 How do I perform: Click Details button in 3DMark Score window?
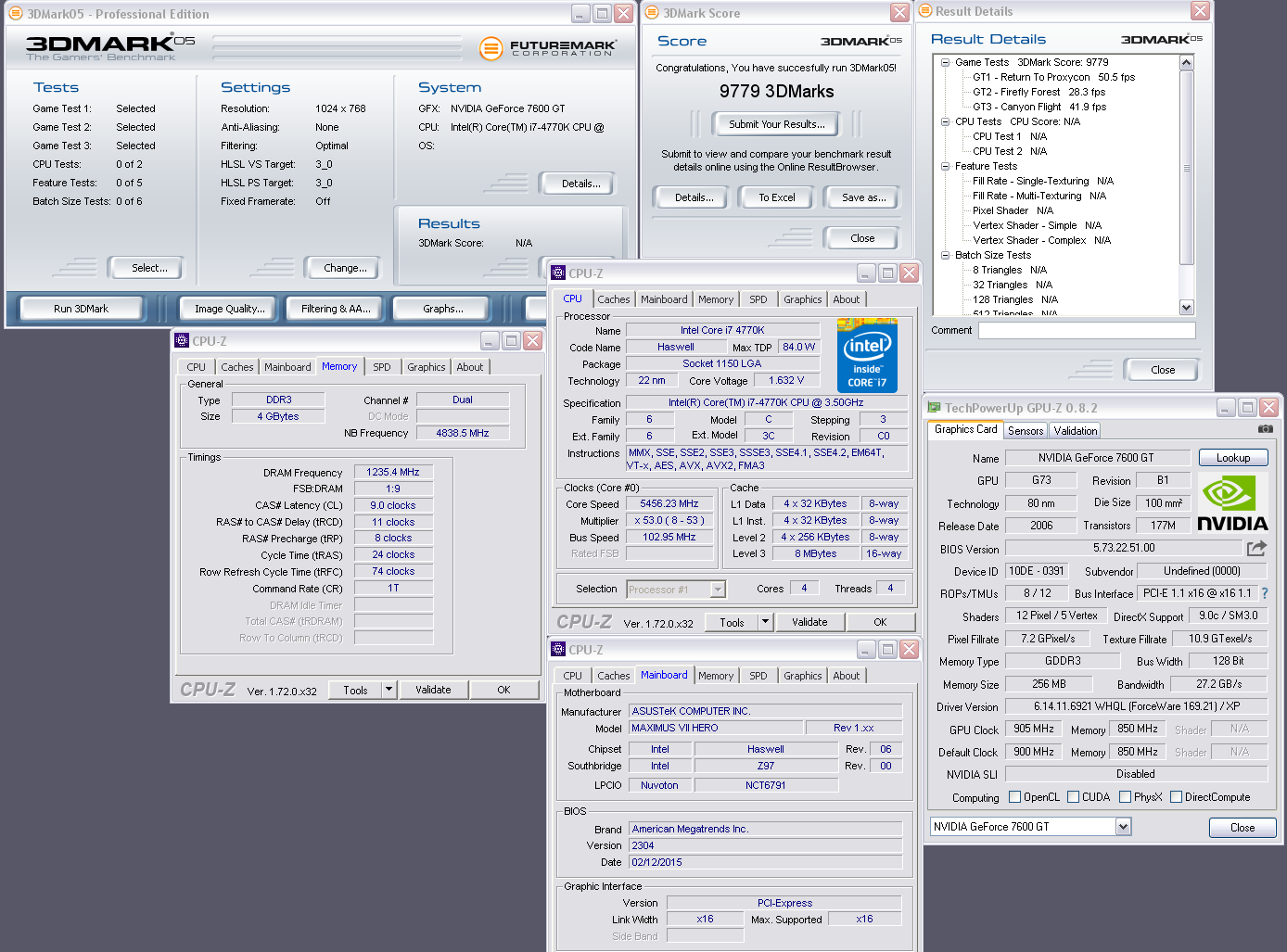point(693,197)
